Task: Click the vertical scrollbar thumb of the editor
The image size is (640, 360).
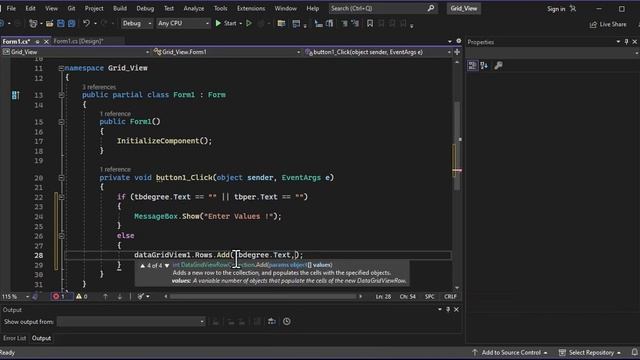Action: click(457, 146)
